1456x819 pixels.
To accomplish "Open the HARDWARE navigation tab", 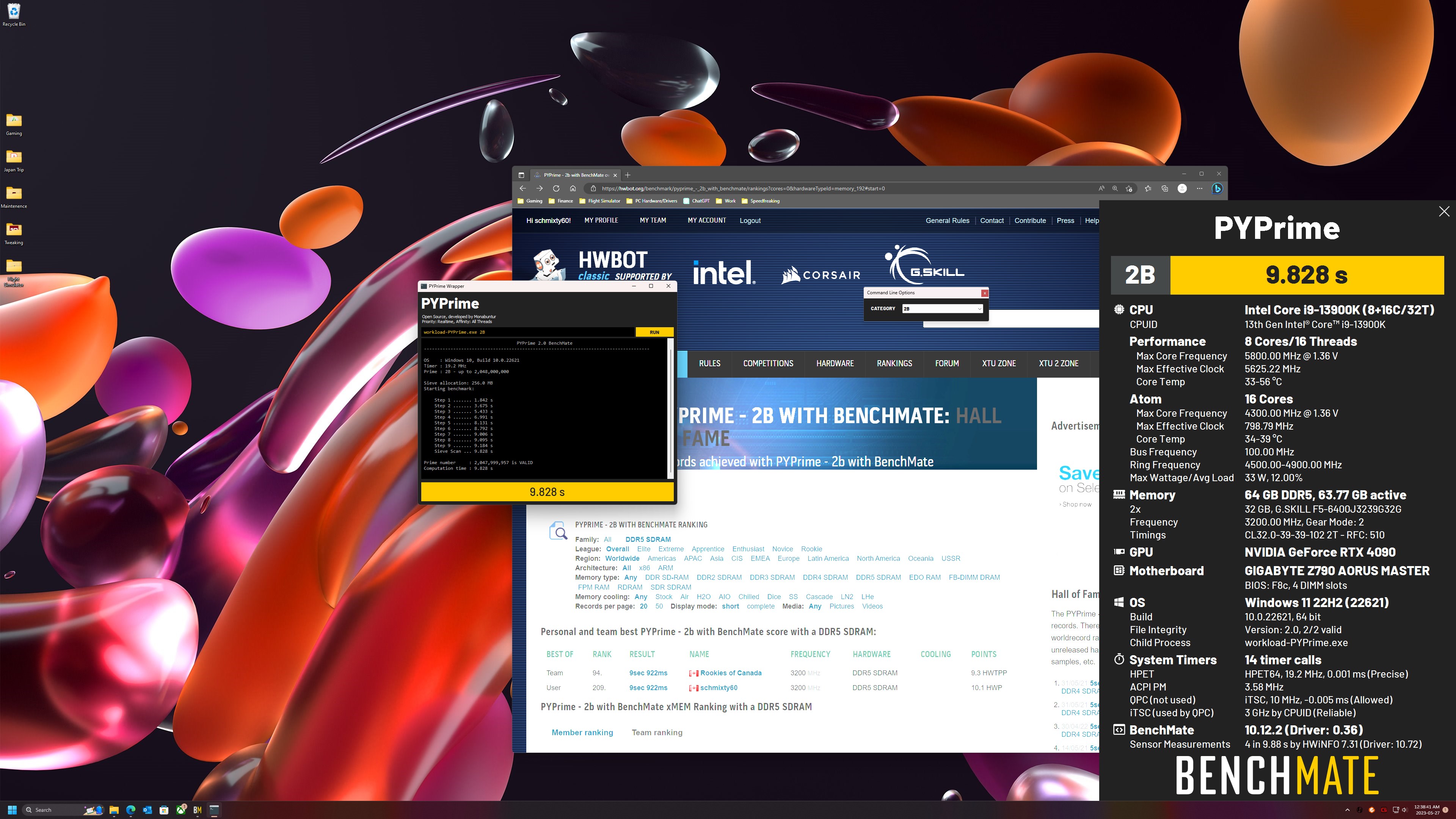I will [x=835, y=364].
